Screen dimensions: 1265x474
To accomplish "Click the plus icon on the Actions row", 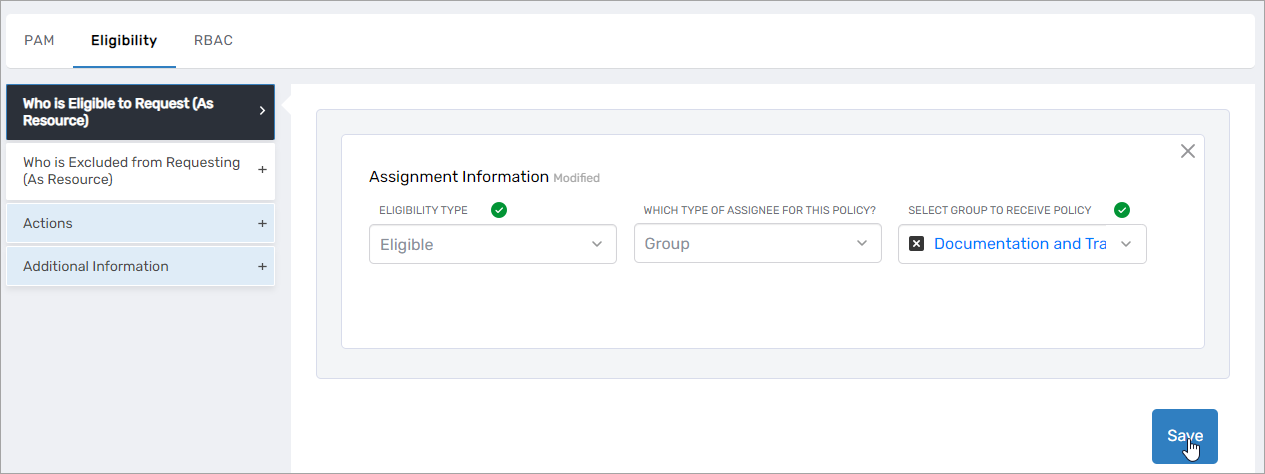I will click(x=262, y=224).
